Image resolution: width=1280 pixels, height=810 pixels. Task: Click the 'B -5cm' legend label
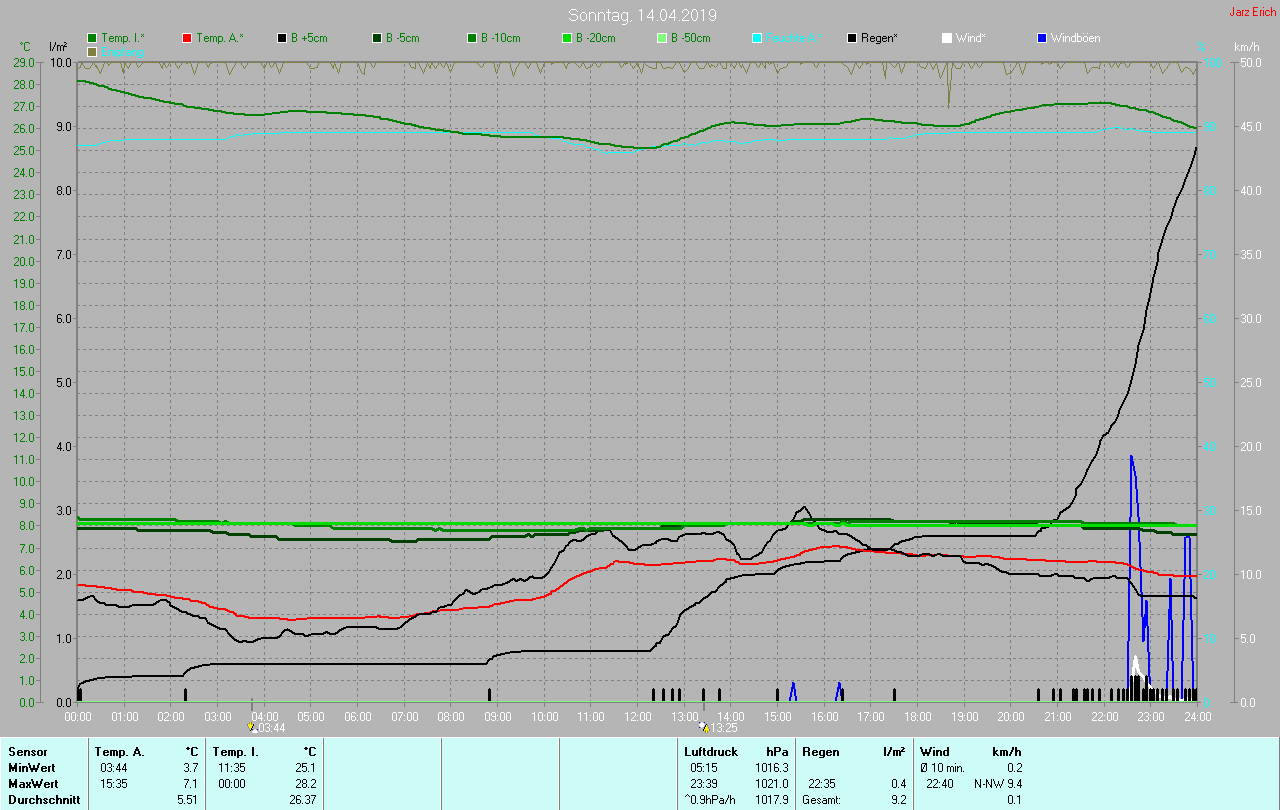pos(403,38)
